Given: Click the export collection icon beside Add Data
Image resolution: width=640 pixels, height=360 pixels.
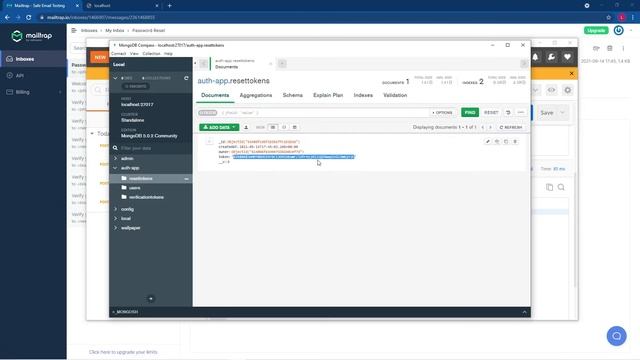Looking at the screenshot, I should click(246, 127).
